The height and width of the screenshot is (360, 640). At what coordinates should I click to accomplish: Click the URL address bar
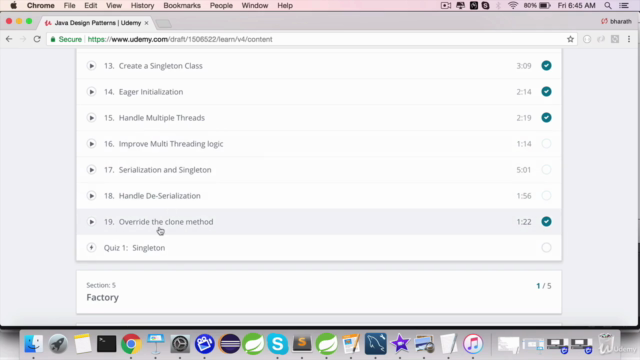312,39
